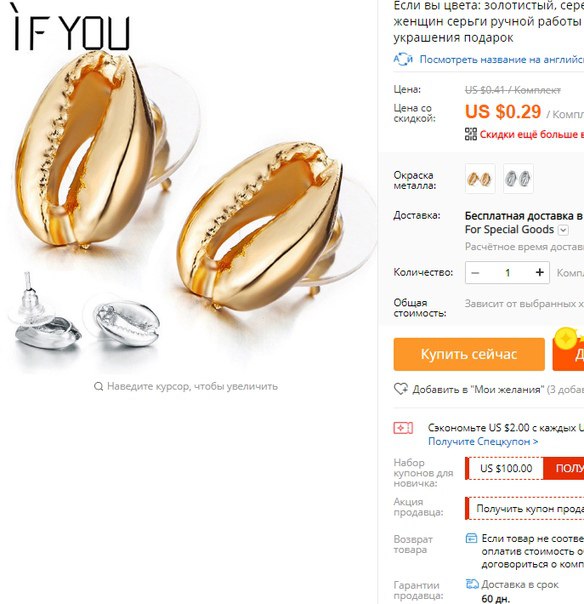Click the on-time delivery truck icon

pos(472,584)
